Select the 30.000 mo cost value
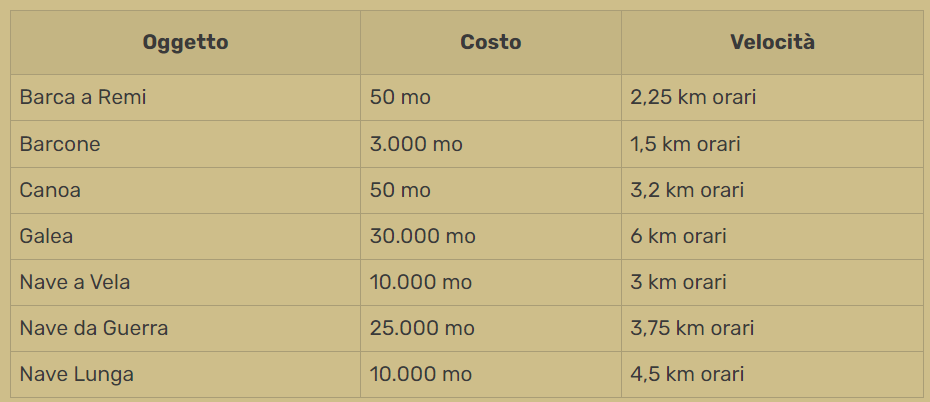930x402 pixels. click(422, 236)
